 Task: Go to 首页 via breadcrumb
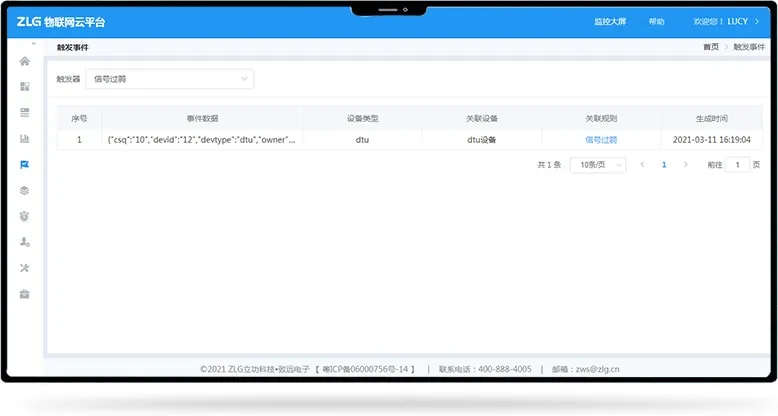point(710,47)
